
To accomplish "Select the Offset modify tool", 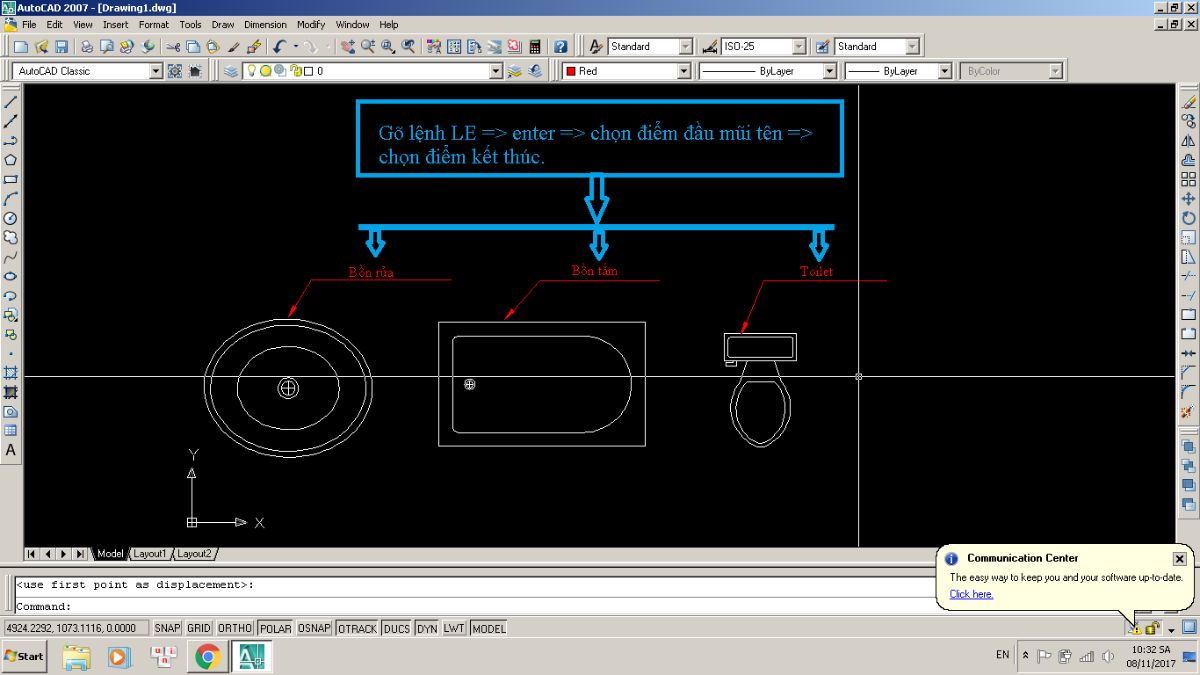I will 1188,160.
